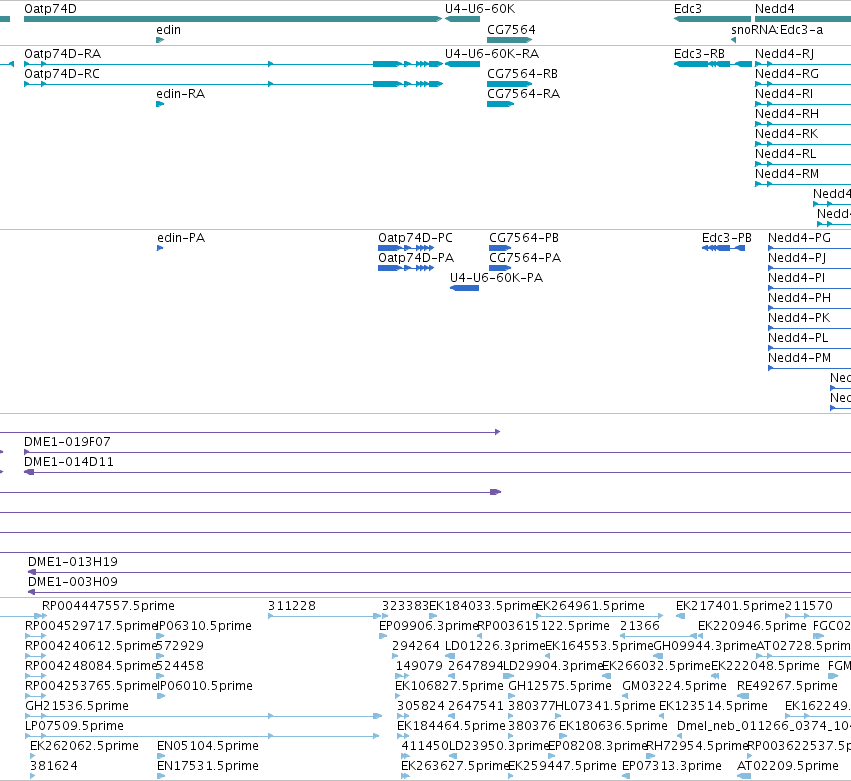Viewport: 851px width, 781px height.
Task: Click the Dmel_neb_011266_0374_10 feature label
Action: pos(764,726)
